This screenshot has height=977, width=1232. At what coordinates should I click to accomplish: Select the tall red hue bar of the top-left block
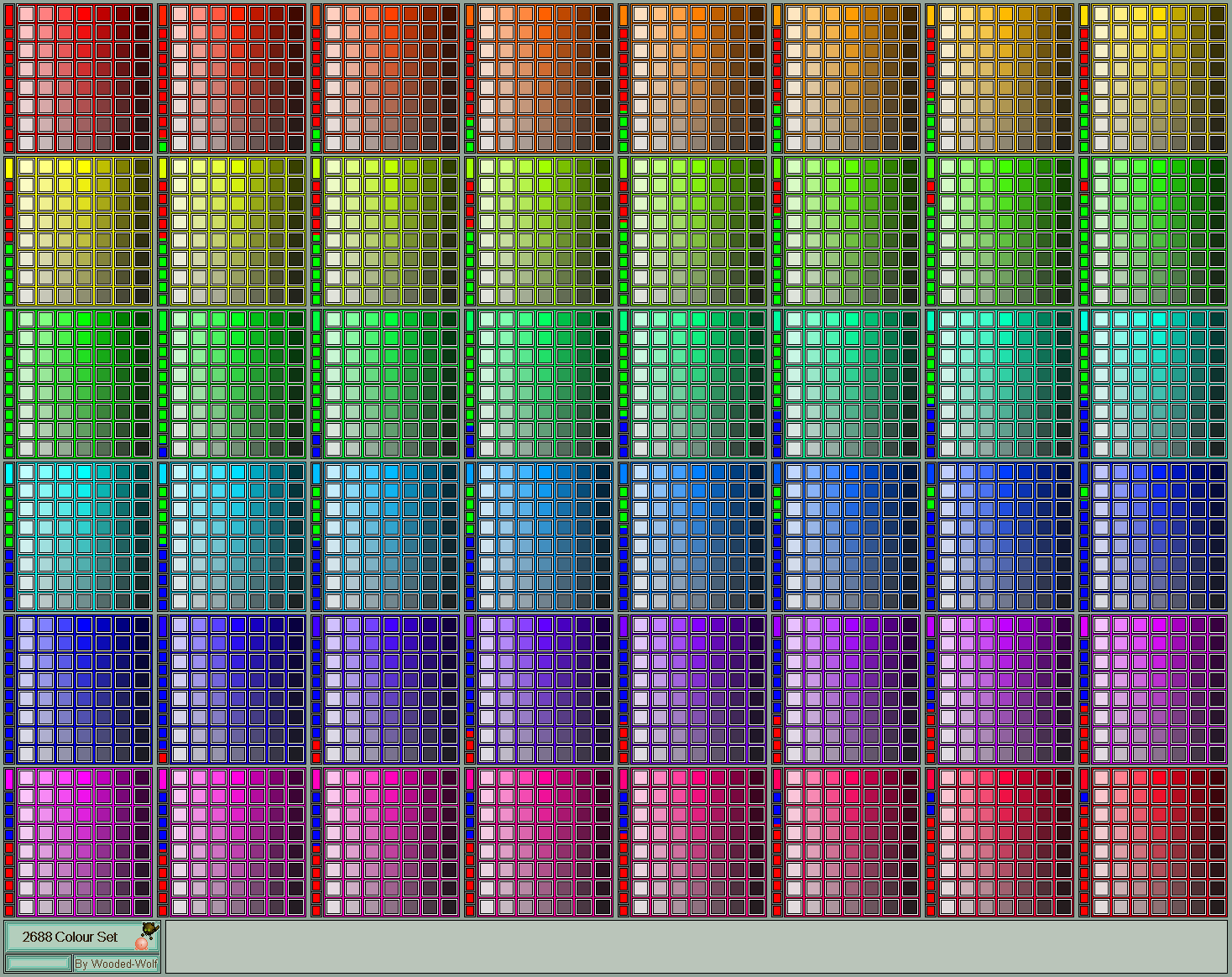point(9,17)
